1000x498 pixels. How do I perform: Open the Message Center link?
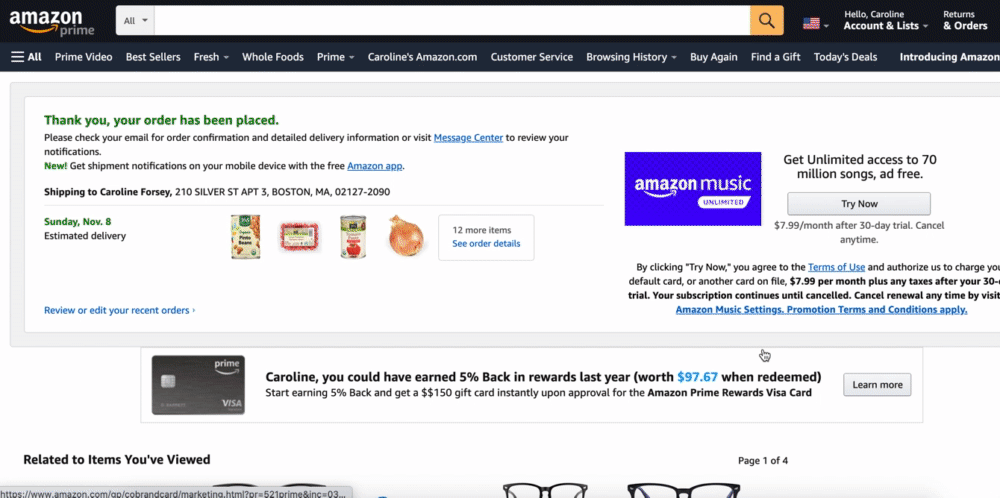[468, 138]
